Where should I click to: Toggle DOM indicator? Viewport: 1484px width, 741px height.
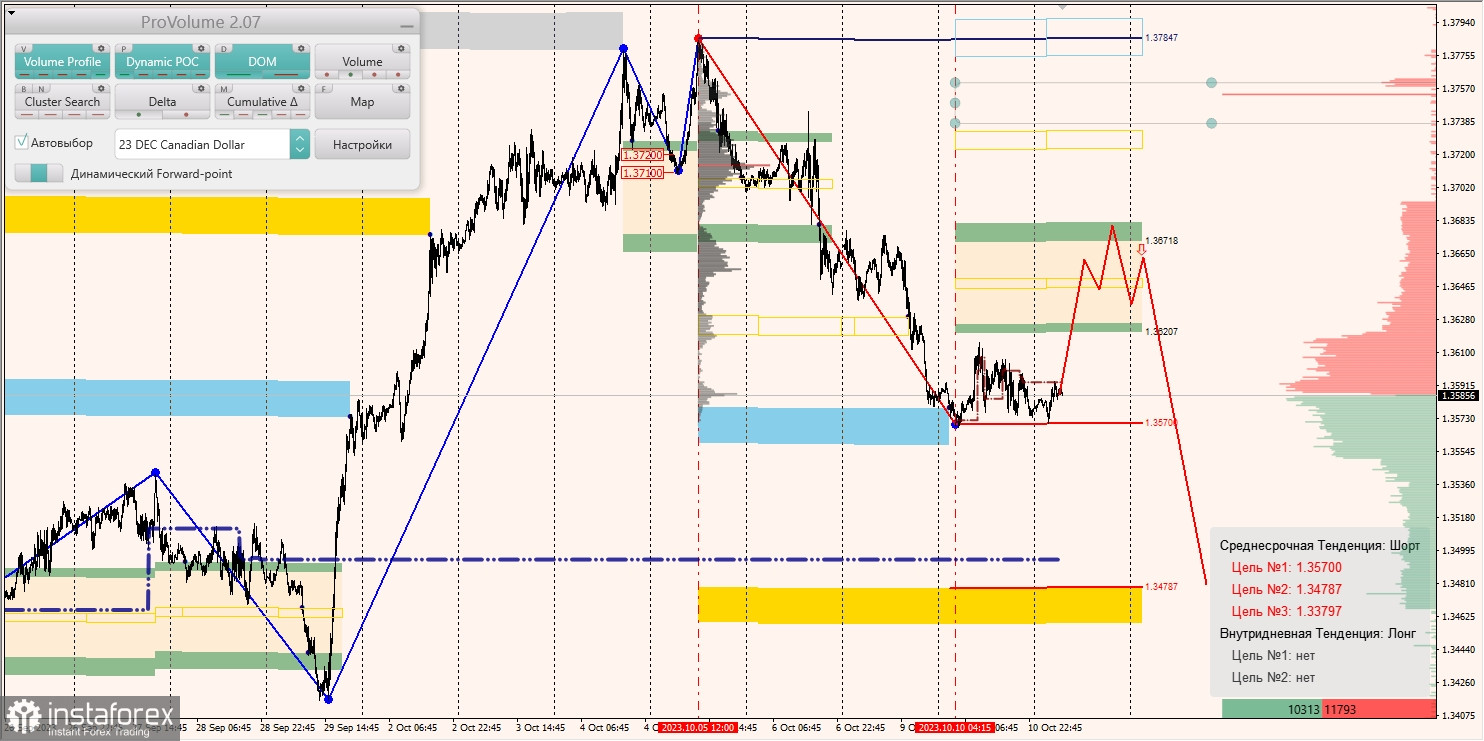click(x=262, y=62)
